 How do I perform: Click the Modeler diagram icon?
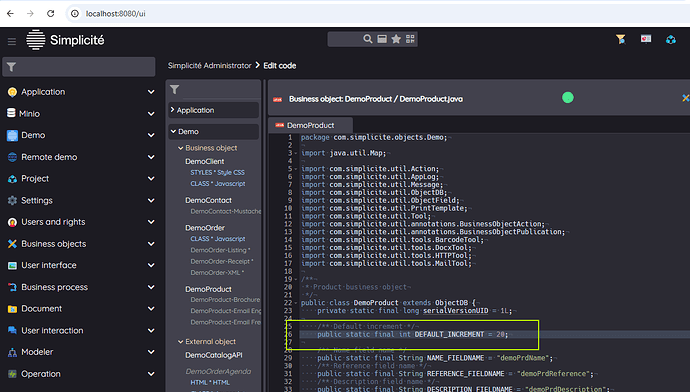click(x=12, y=352)
